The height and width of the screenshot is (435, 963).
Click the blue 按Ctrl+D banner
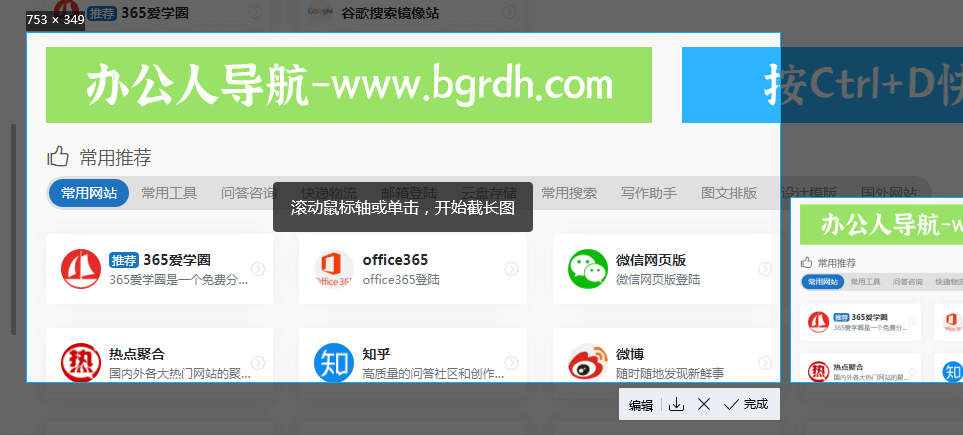(x=822, y=85)
